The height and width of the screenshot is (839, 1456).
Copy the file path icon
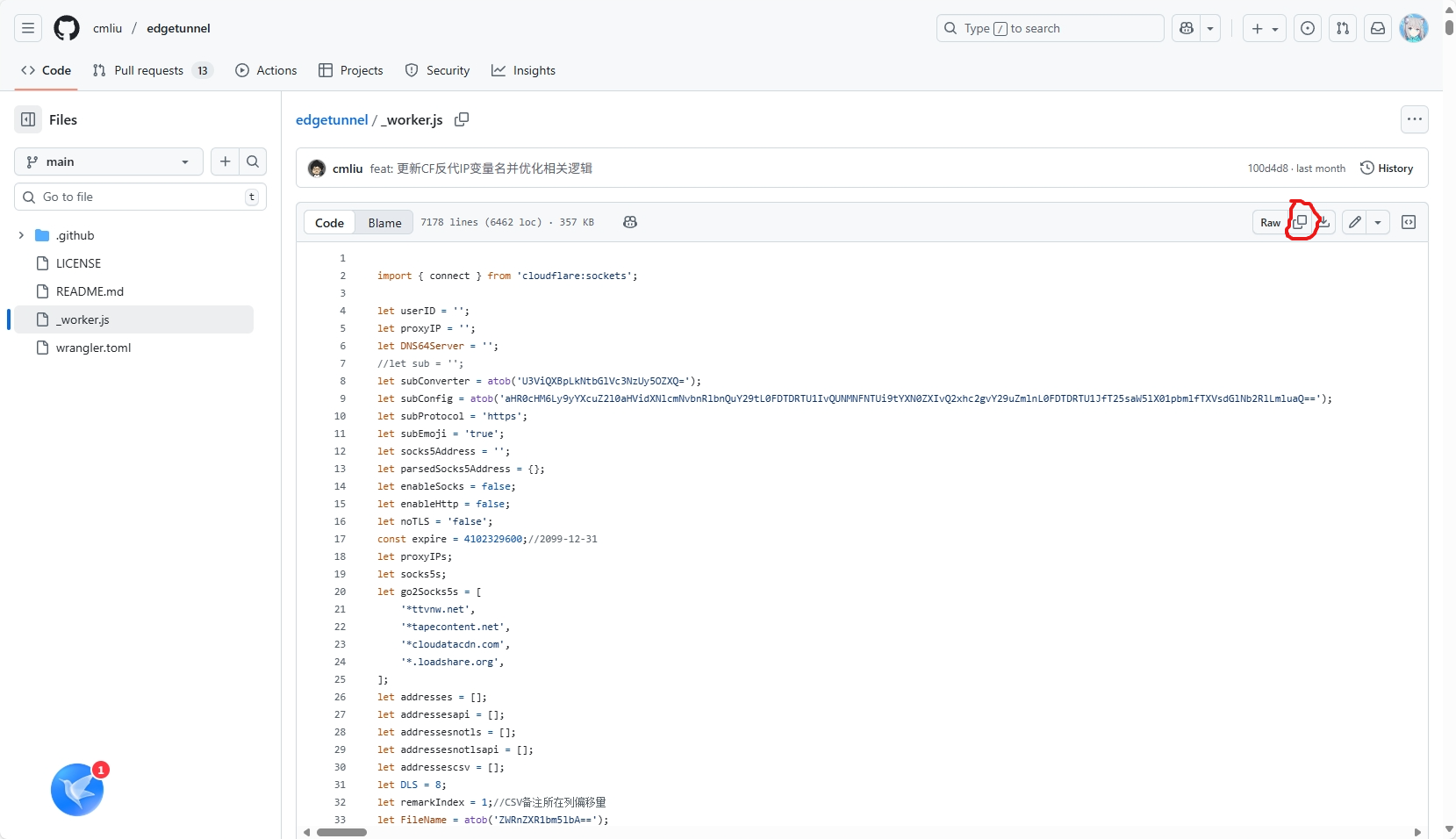tap(462, 119)
